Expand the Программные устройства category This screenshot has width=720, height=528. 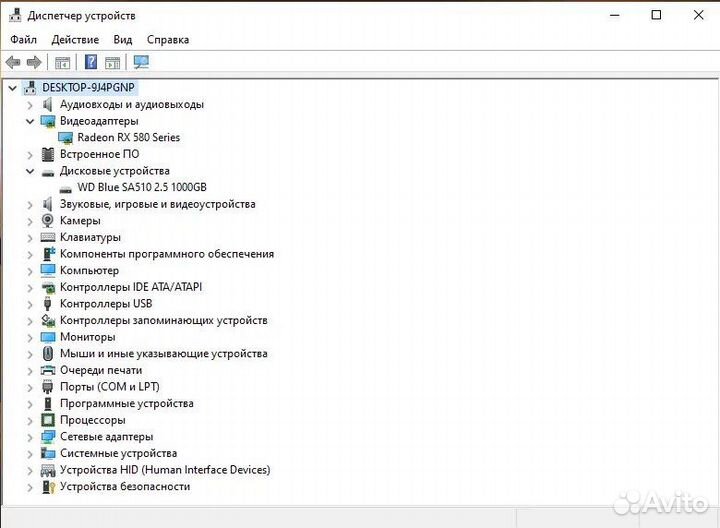30,404
